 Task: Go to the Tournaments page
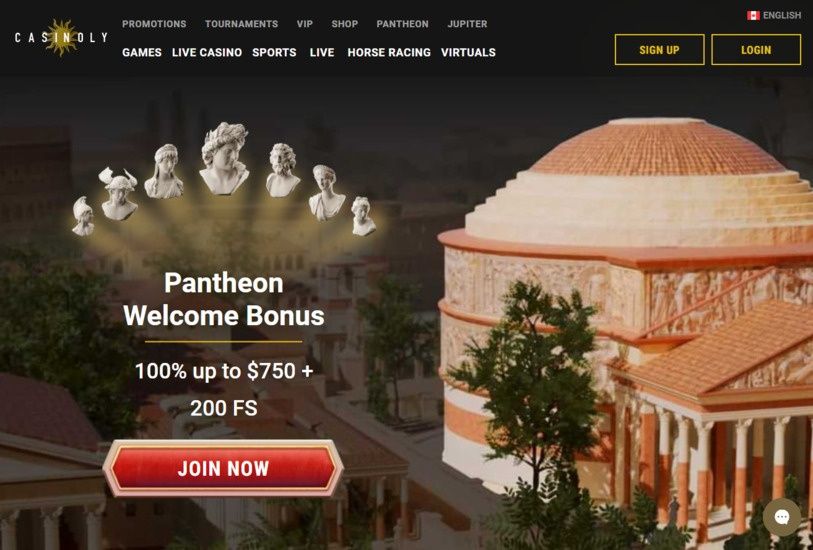click(x=241, y=24)
